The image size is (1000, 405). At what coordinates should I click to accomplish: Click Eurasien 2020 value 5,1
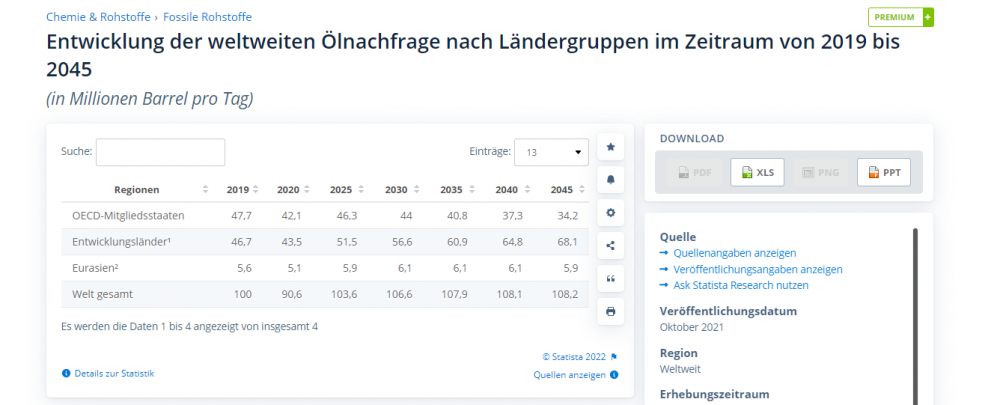tap(295, 268)
